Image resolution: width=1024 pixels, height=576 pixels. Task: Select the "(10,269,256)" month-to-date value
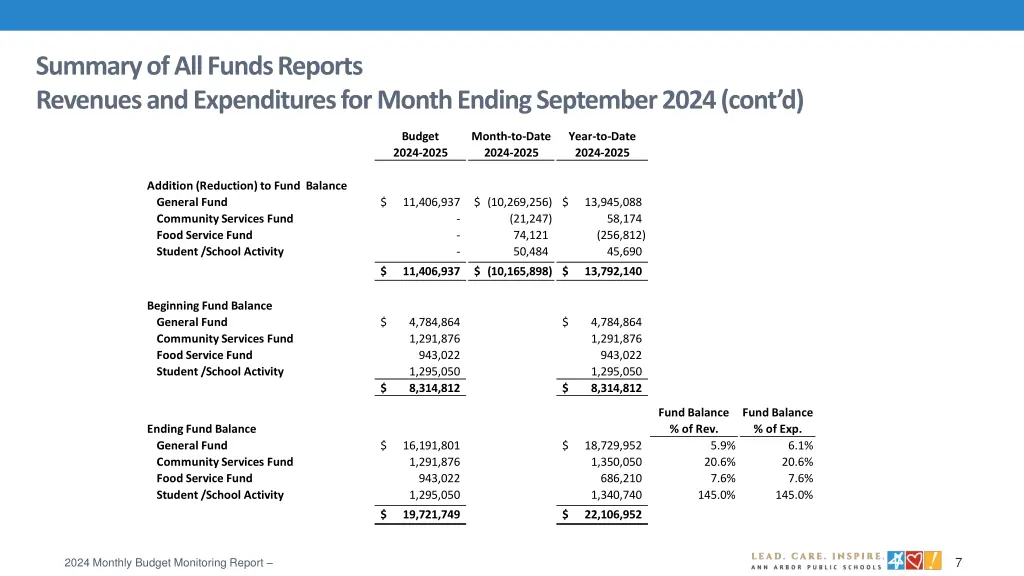click(x=519, y=202)
